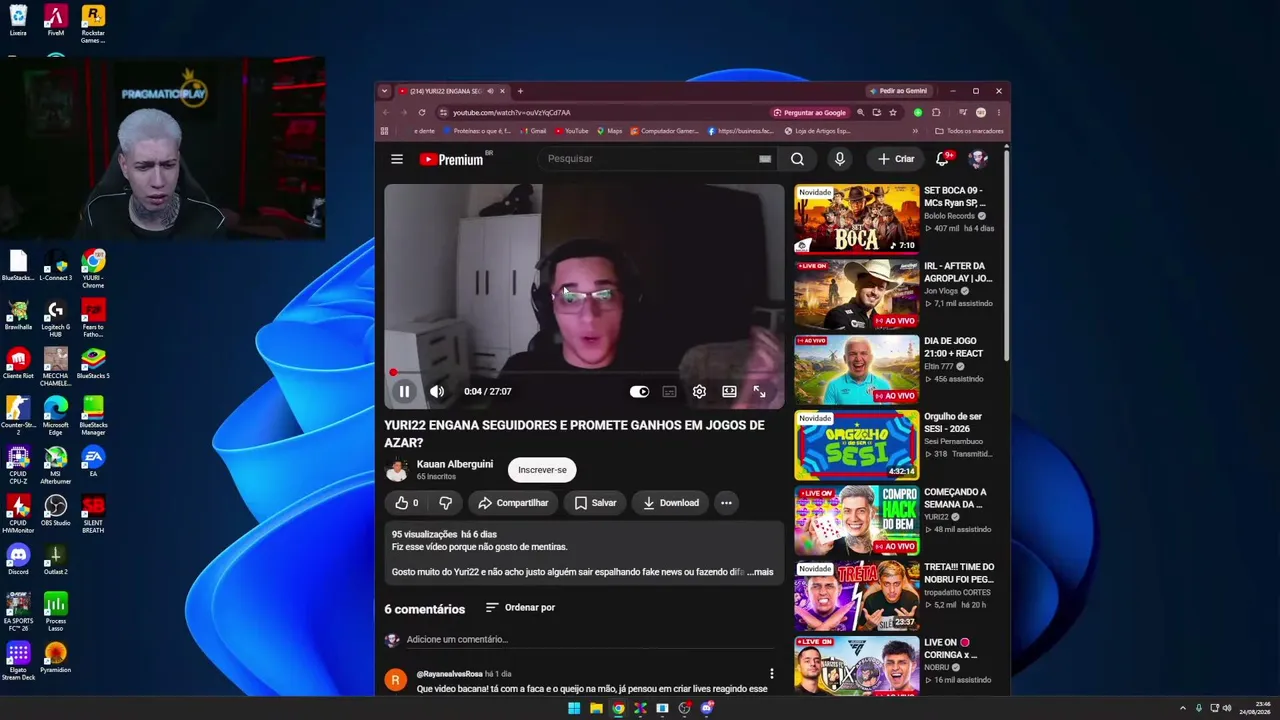Start voice search with the microphone

coord(840,159)
